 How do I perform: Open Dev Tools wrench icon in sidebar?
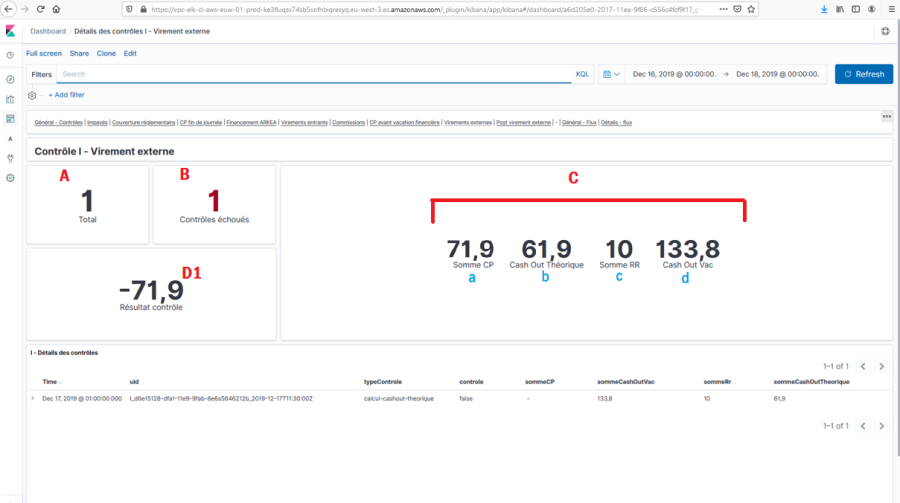[x=10, y=157]
